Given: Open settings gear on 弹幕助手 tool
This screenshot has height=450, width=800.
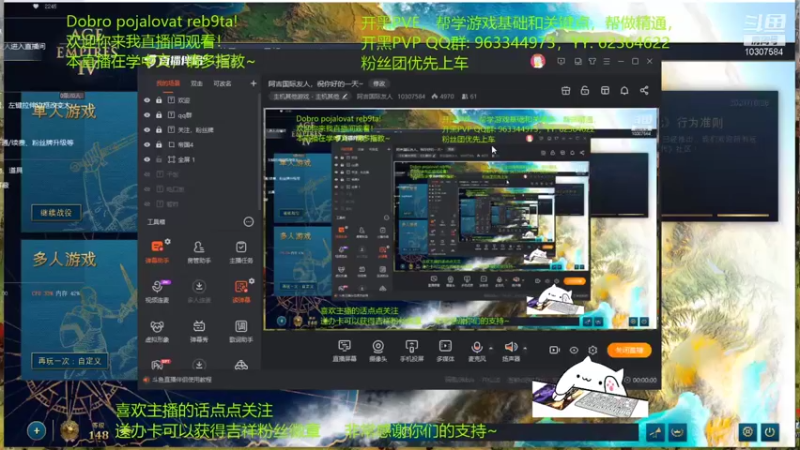Looking at the screenshot, I should click(x=168, y=241).
